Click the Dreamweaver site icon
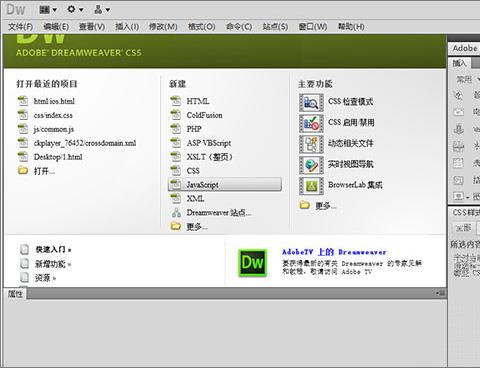480x368 pixels. pos(176,212)
